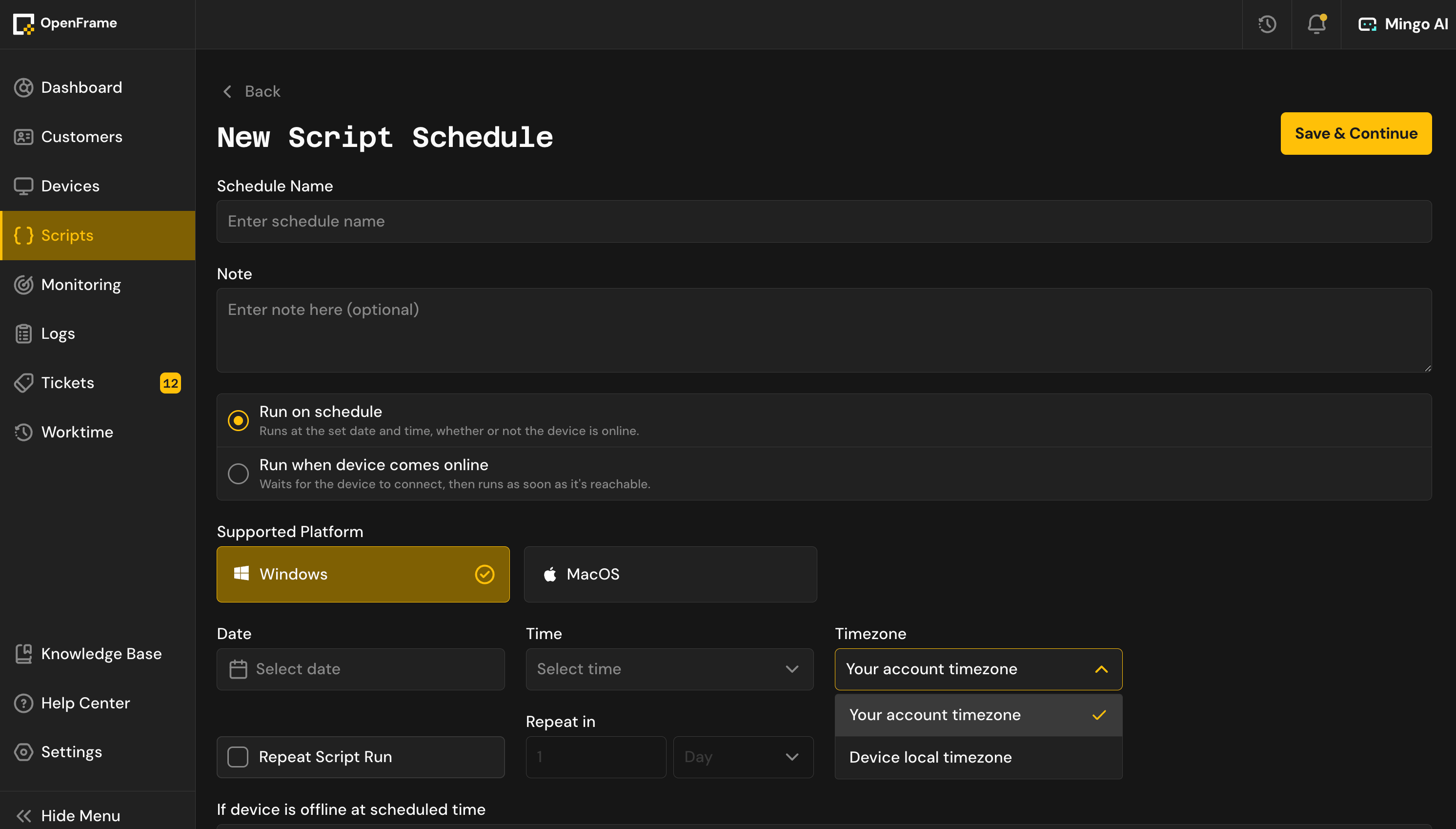Click the Repeat in number field
1456x829 pixels.
coord(596,757)
